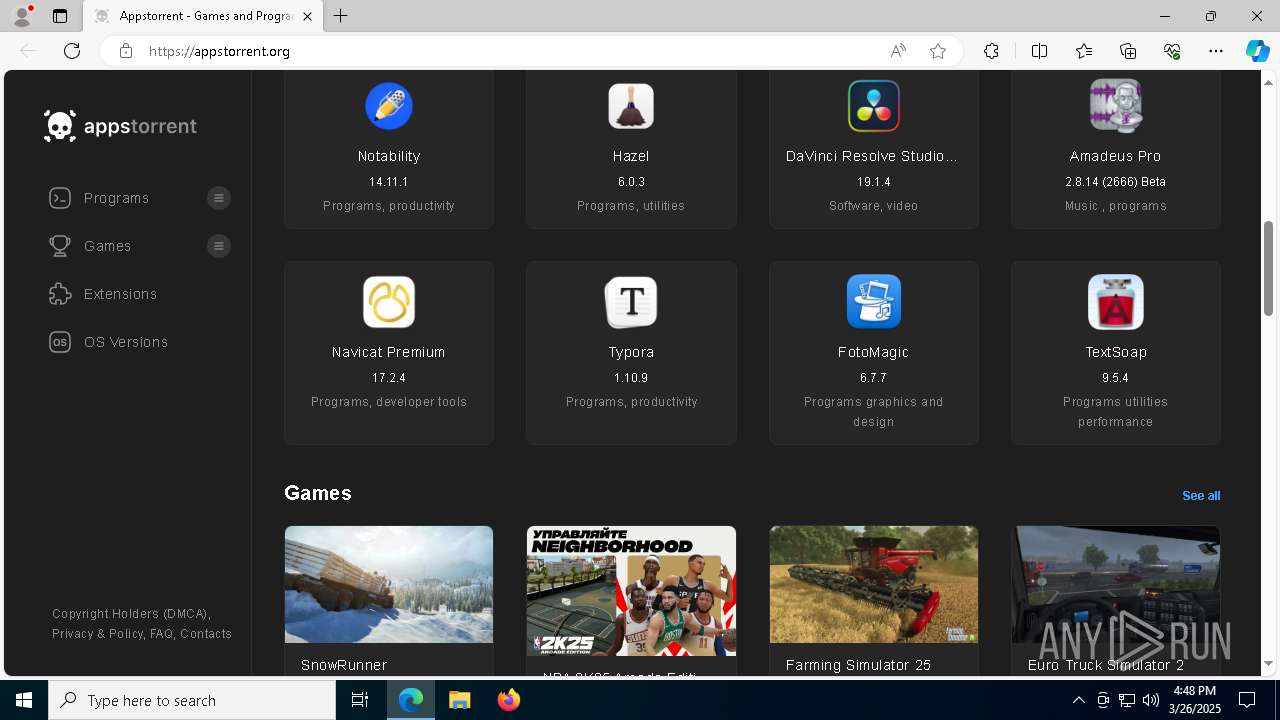The image size is (1280, 720).
Task: View site information lock icon
Action: (x=126, y=51)
